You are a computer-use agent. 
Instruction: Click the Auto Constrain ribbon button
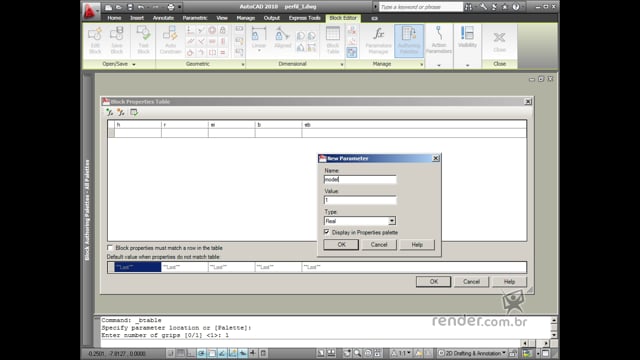pos(170,40)
